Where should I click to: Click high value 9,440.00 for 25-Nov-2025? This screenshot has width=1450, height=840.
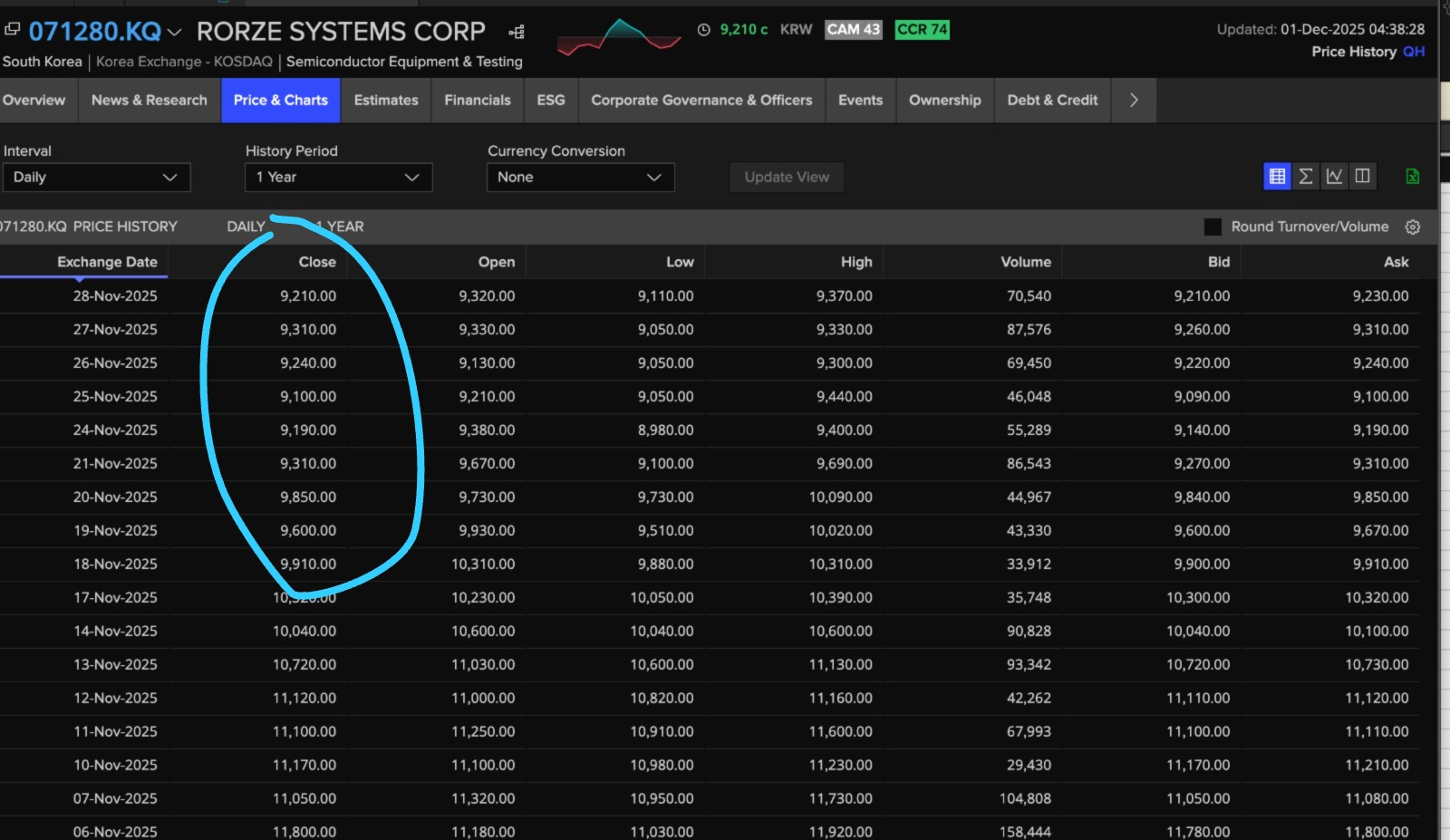coord(845,396)
